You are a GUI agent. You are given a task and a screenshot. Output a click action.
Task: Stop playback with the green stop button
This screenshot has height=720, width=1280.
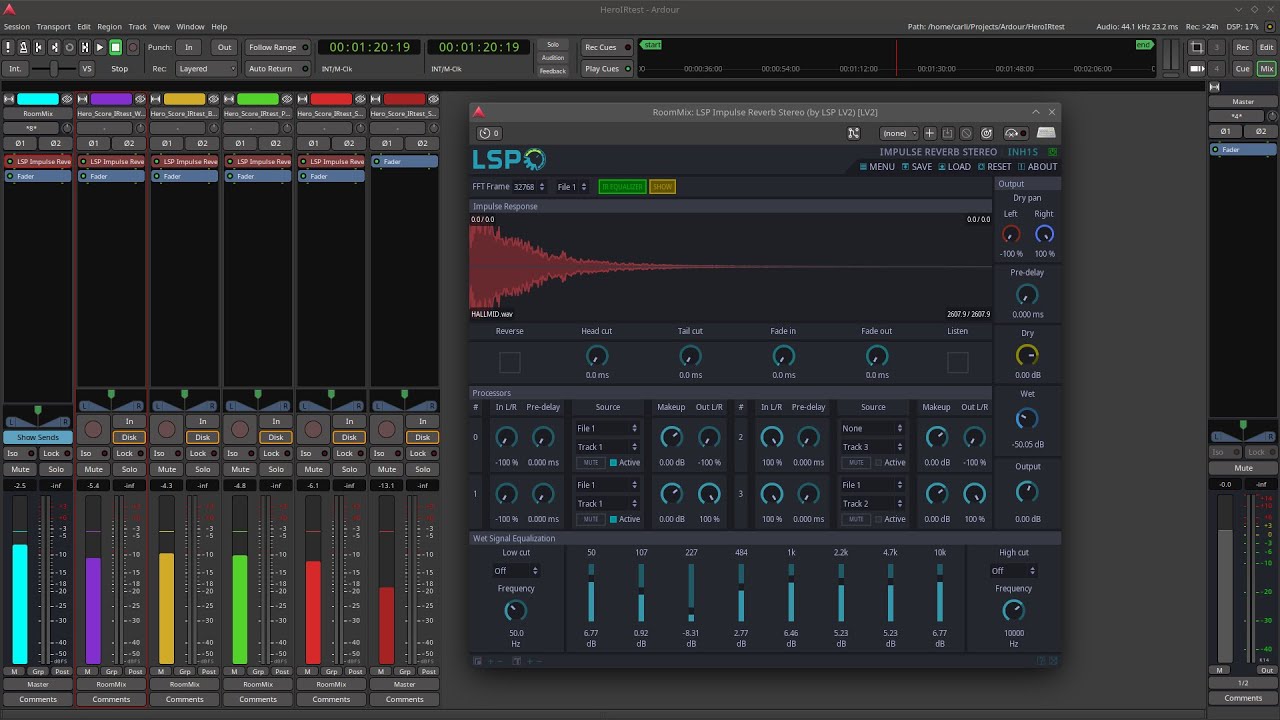tap(115, 47)
